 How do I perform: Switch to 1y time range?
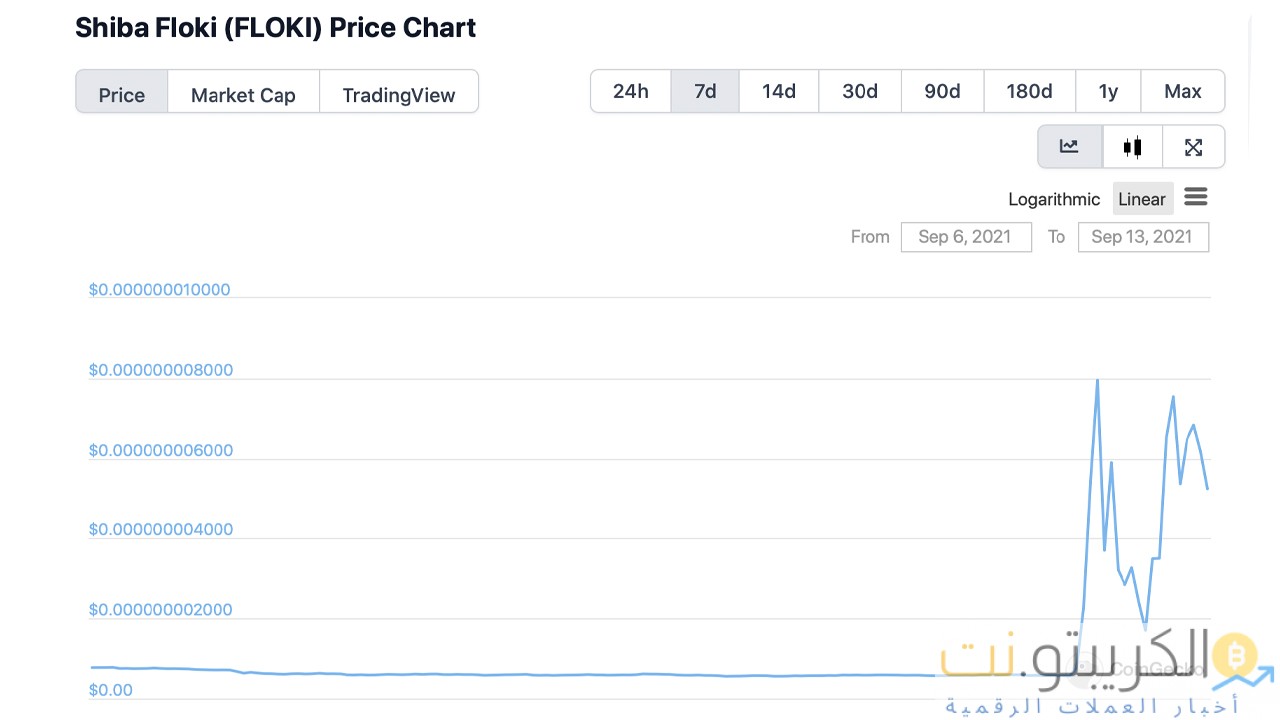pyautogui.click(x=1108, y=91)
